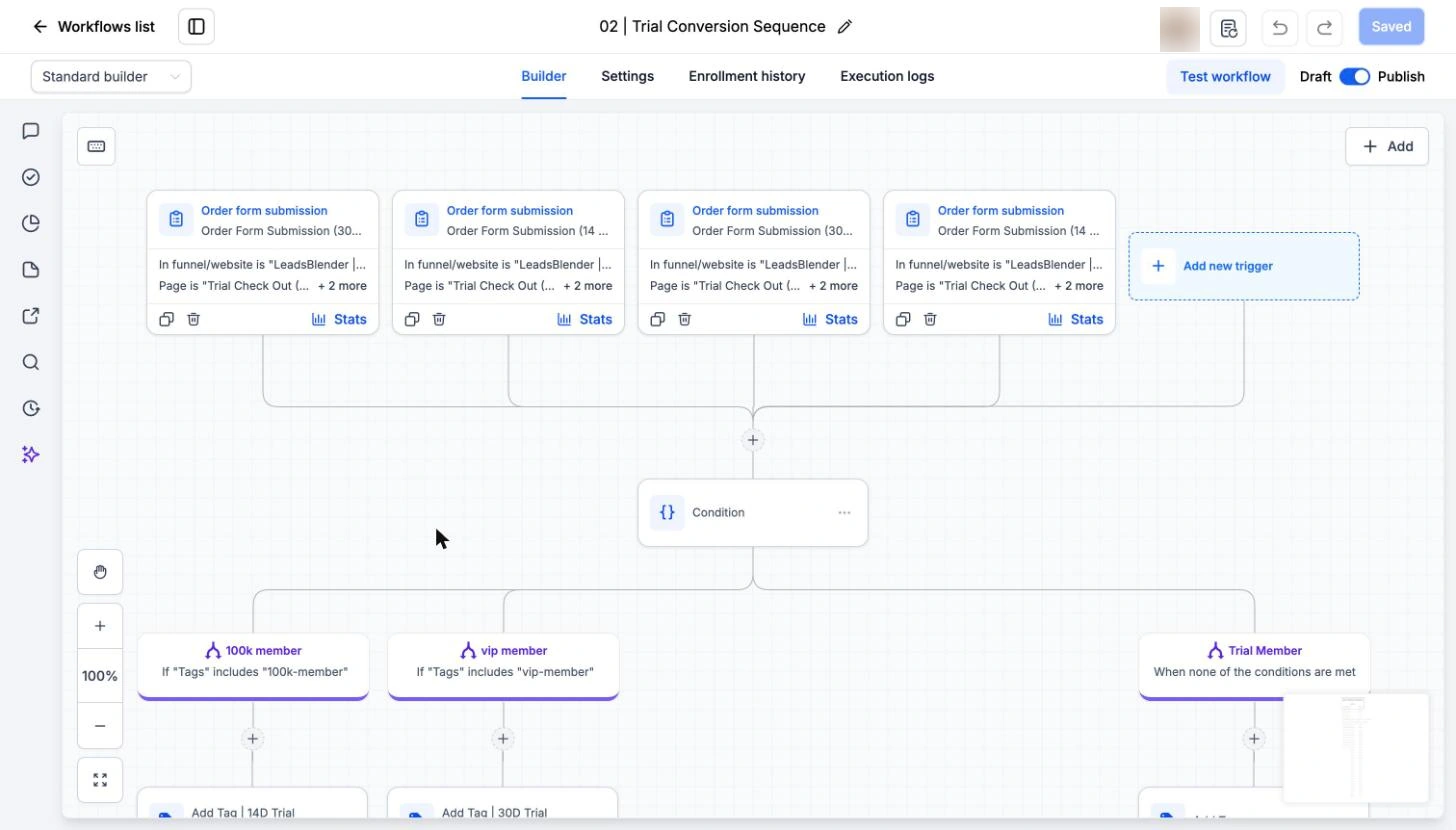Click the workflow minimap thumbnail

point(1356,748)
